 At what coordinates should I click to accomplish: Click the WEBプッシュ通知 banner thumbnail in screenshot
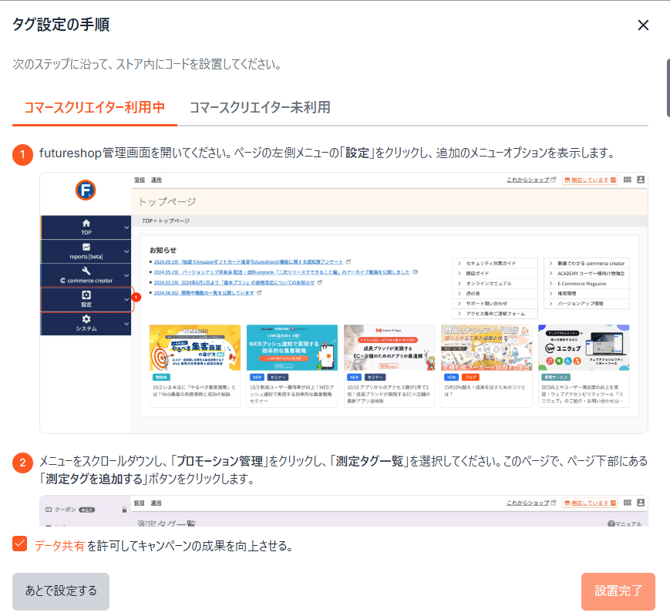(292, 348)
